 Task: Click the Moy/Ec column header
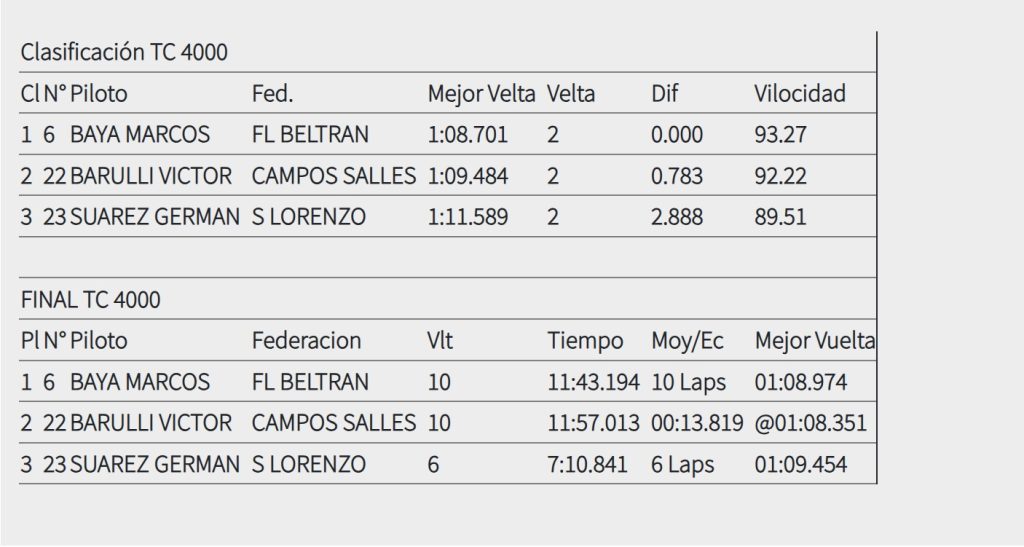[687, 341]
